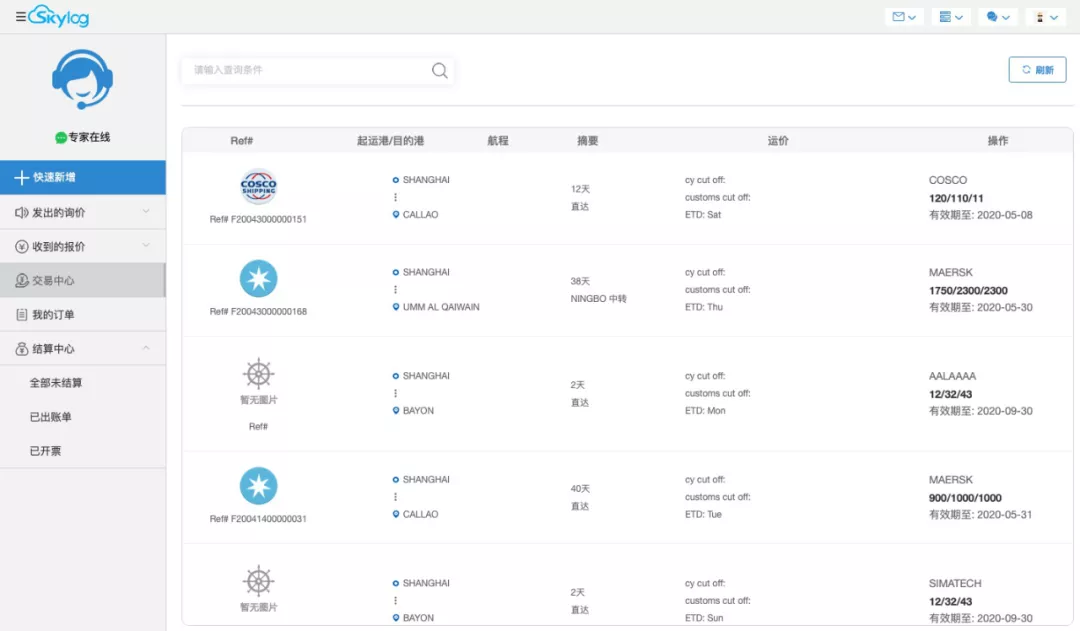Toggle the hamburger menu icon
Screen dimensions: 1080x631
21,17
